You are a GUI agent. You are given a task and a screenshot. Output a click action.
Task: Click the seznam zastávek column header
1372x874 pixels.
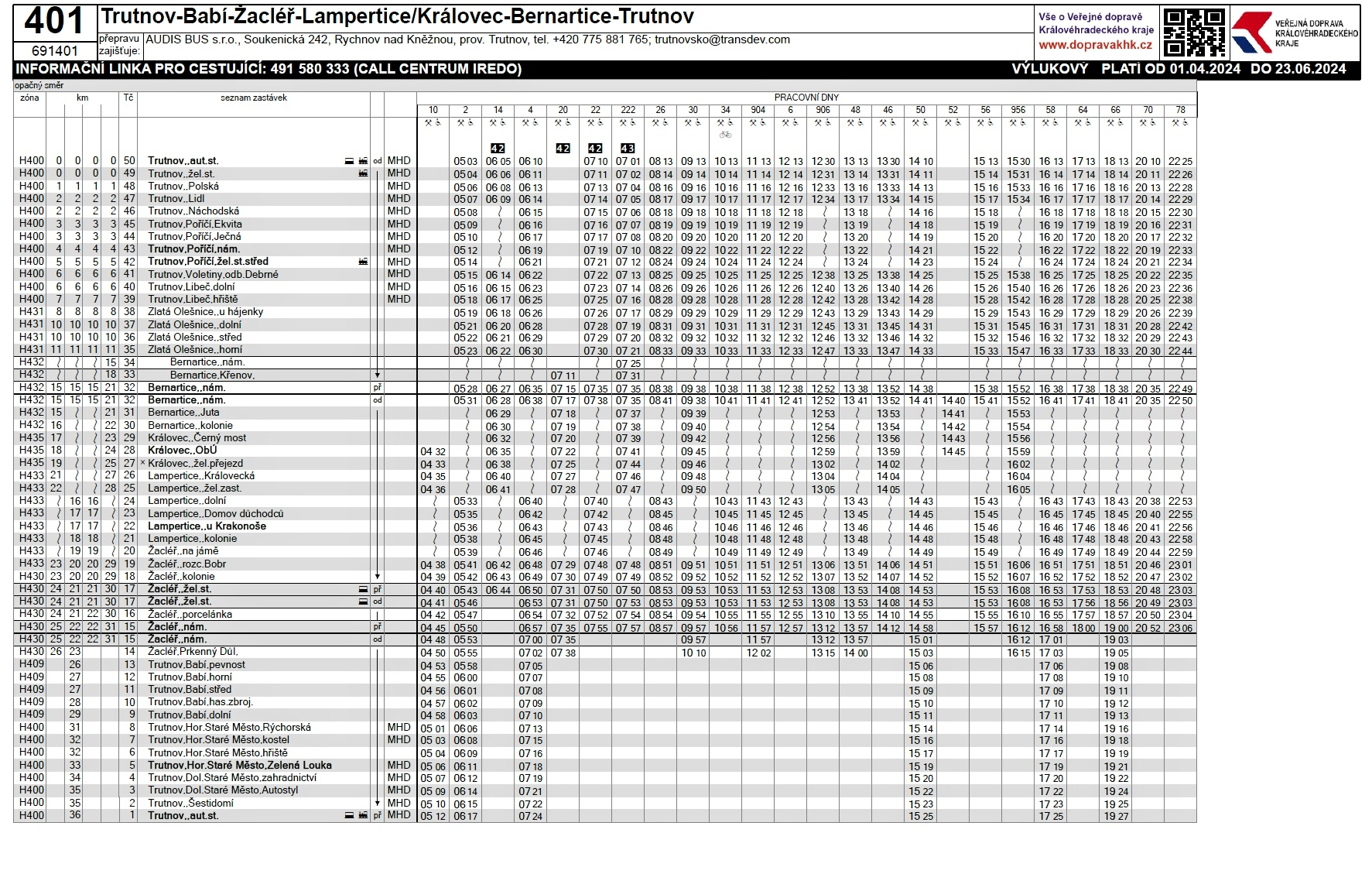(x=254, y=98)
